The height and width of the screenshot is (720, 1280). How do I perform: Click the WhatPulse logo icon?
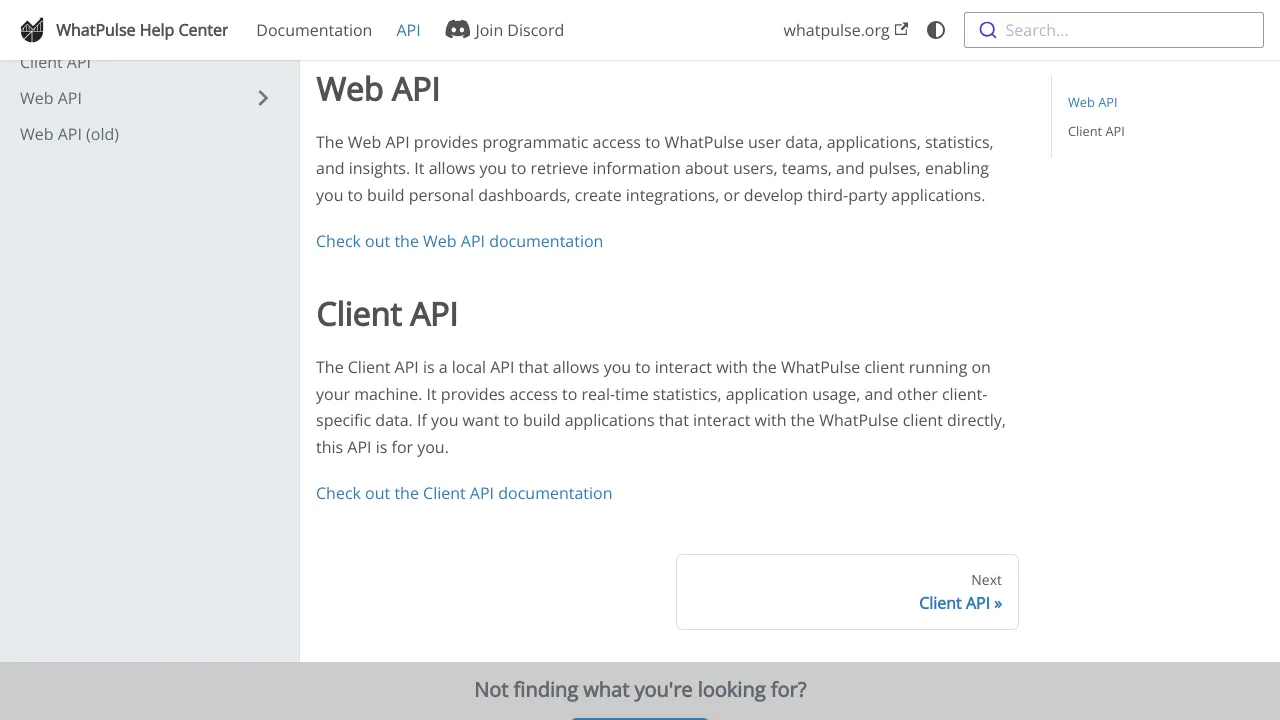32,30
